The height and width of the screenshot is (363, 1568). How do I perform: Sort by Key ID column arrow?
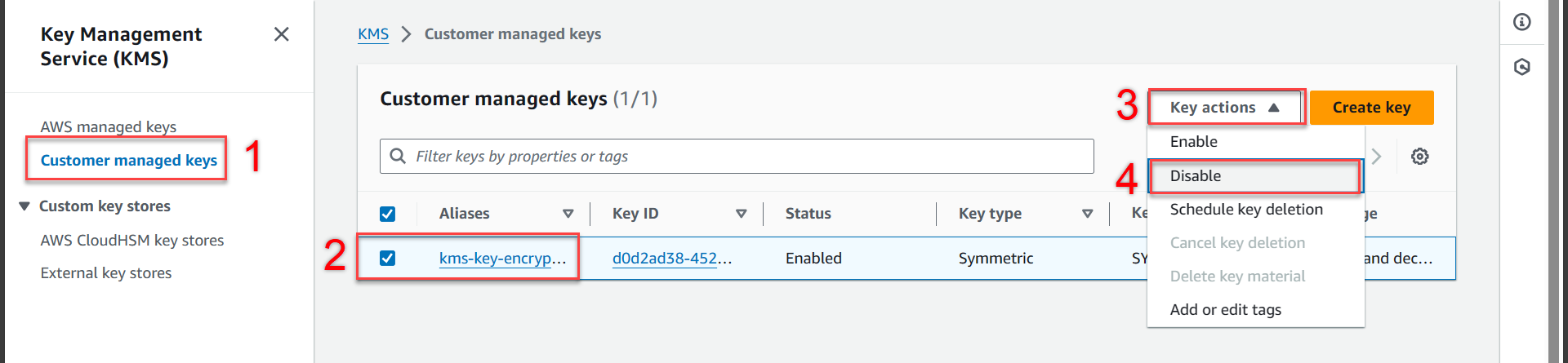(741, 214)
